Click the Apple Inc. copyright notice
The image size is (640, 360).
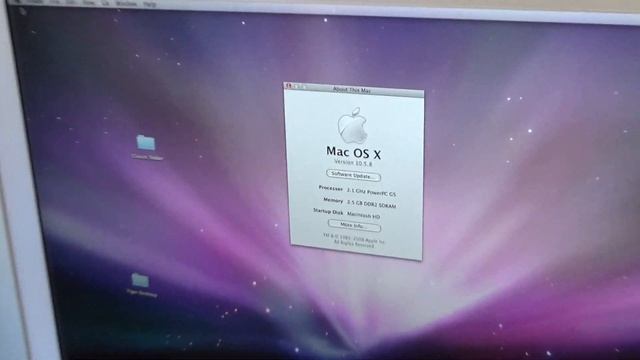pos(354,240)
